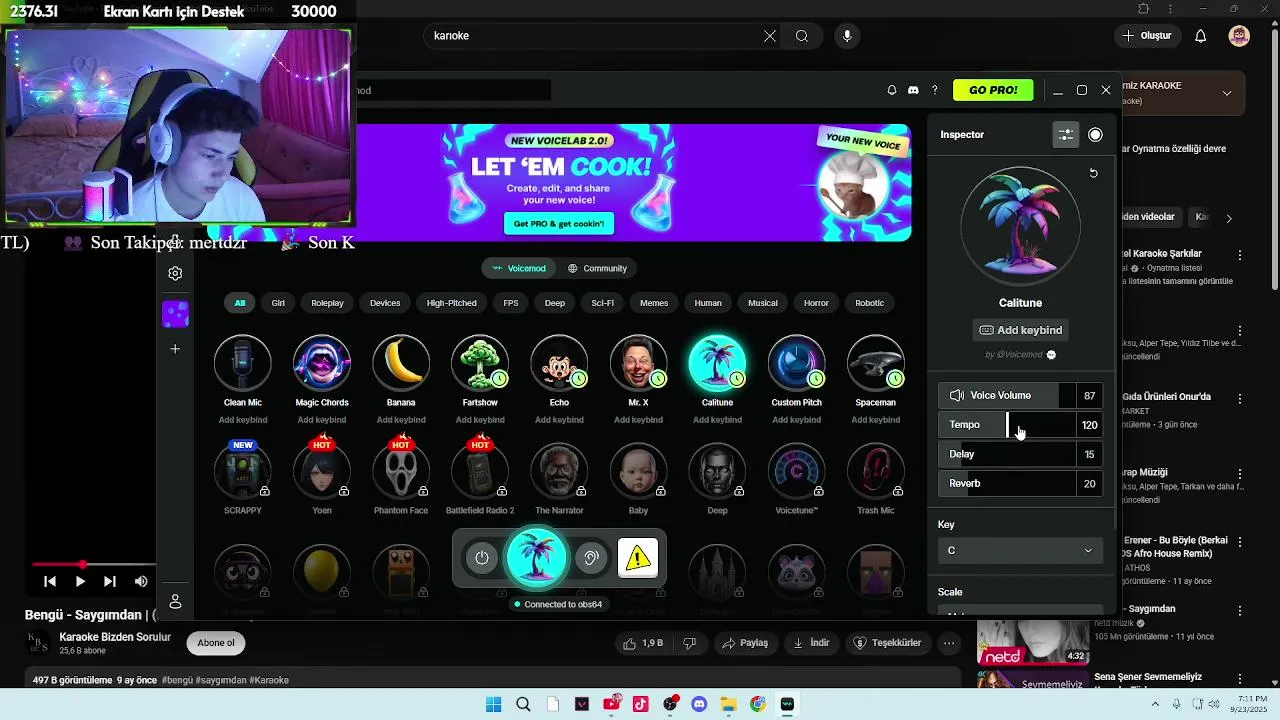The height and width of the screenshot is (720, 1280).
Task: Adjust the Voice Volume slider
Action: tap(1020, 396)
